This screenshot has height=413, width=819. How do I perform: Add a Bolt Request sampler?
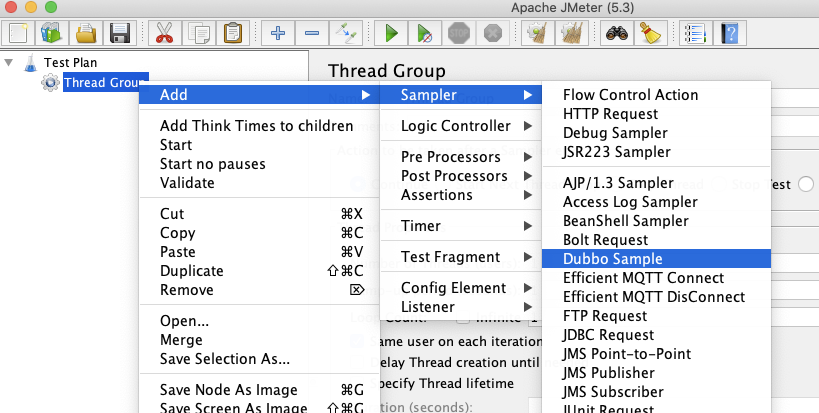click(x=656, y=240)
